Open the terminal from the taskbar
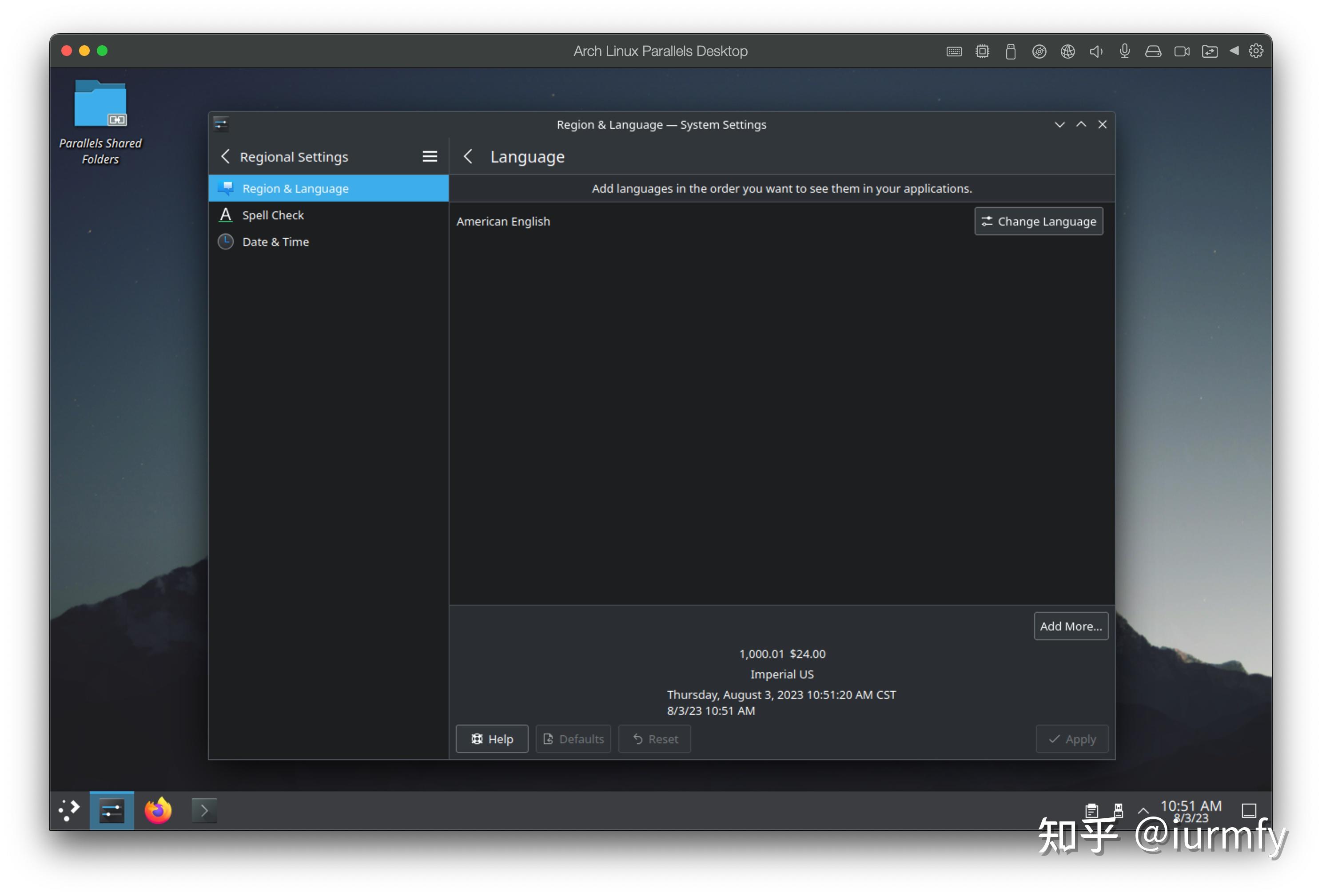The image size is (1322, 896). (x=203, y=810)
